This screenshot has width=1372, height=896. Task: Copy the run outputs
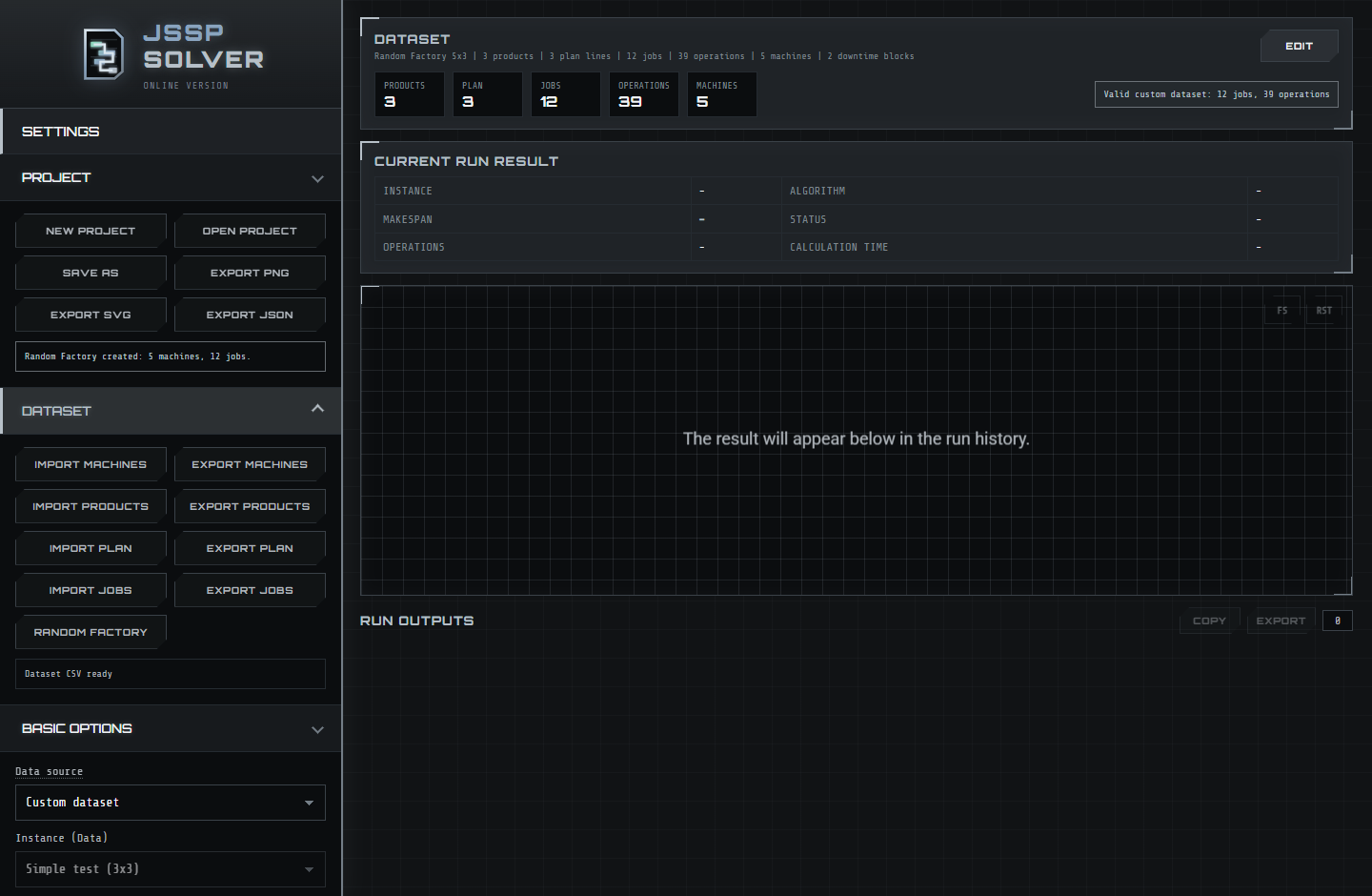(x=1209, y=621)
